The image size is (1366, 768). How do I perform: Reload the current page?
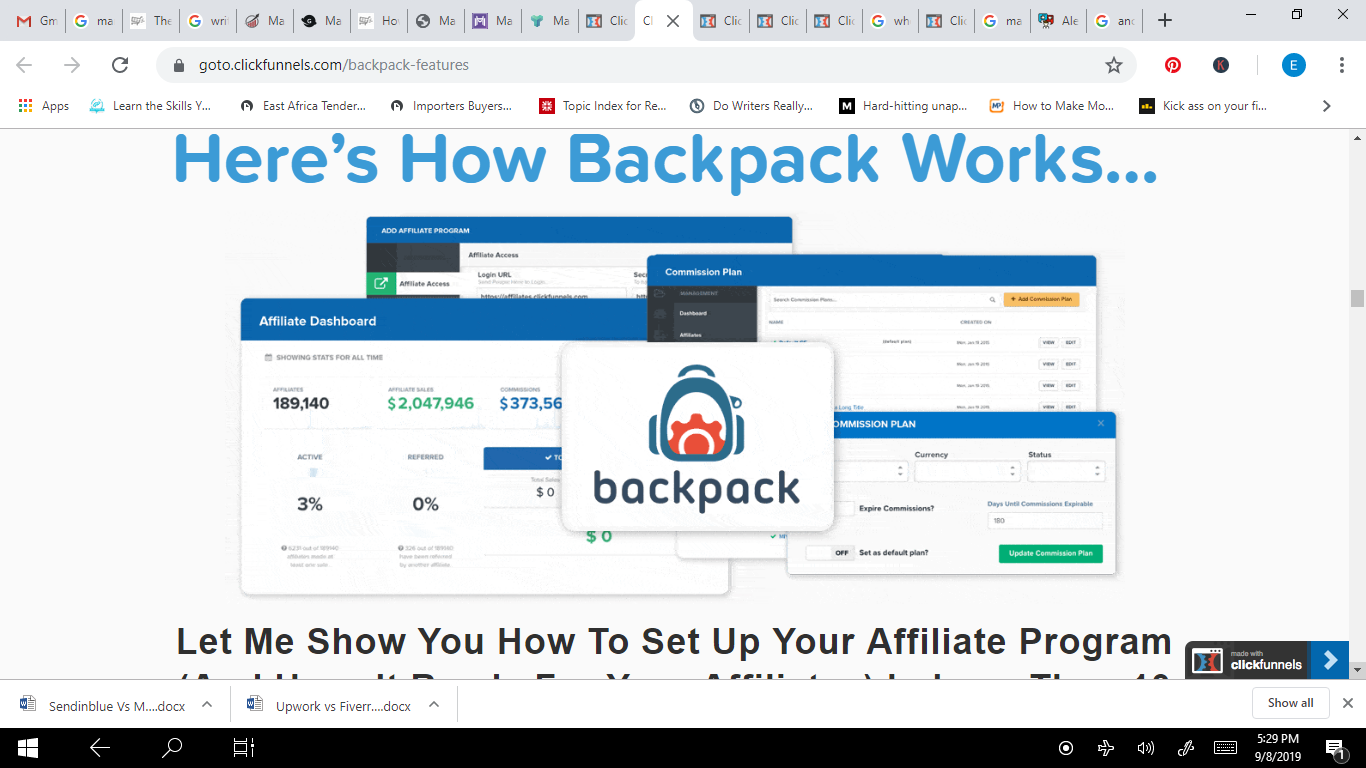click(x=120, y=65)
